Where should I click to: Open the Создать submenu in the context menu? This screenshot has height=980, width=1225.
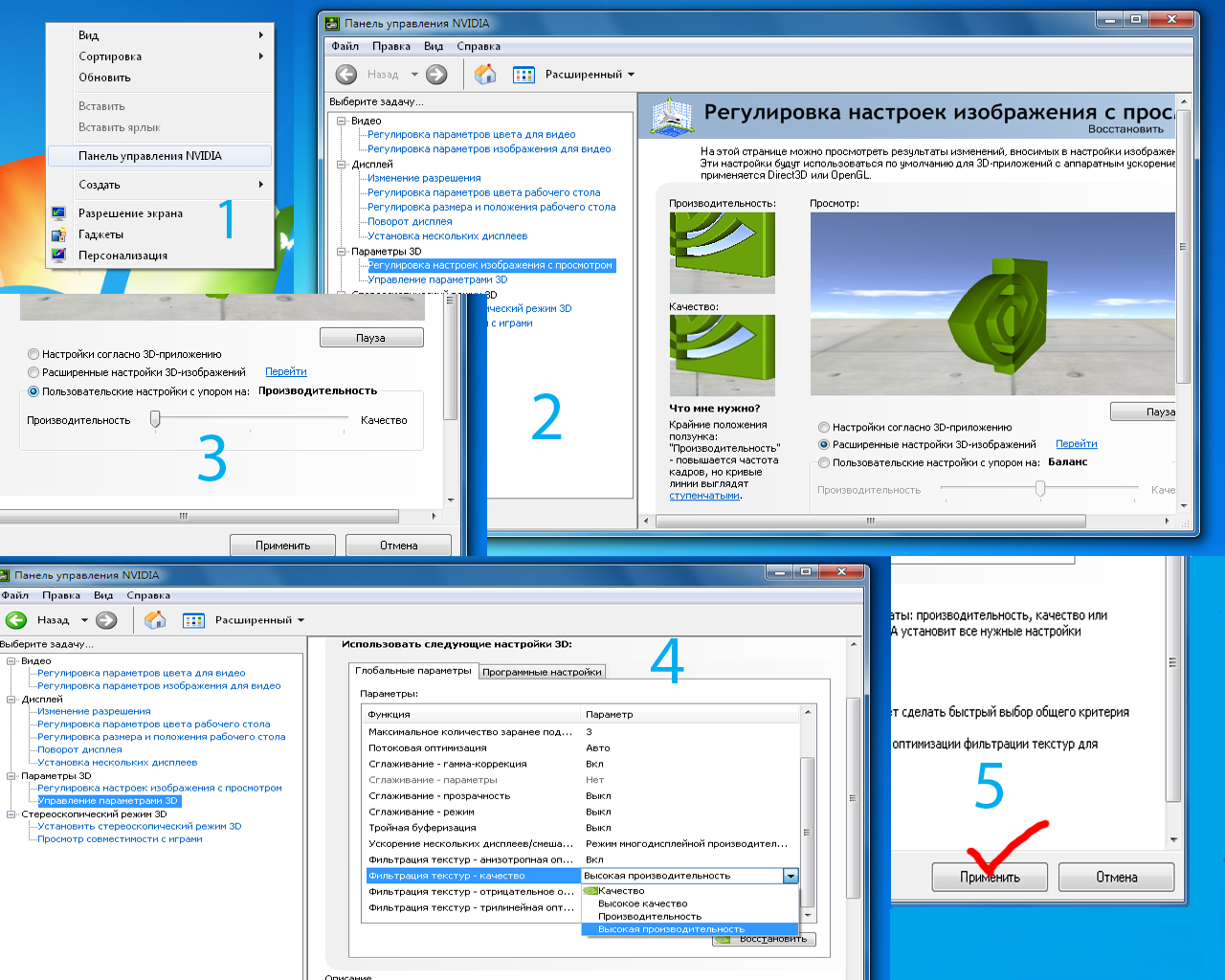160,185
